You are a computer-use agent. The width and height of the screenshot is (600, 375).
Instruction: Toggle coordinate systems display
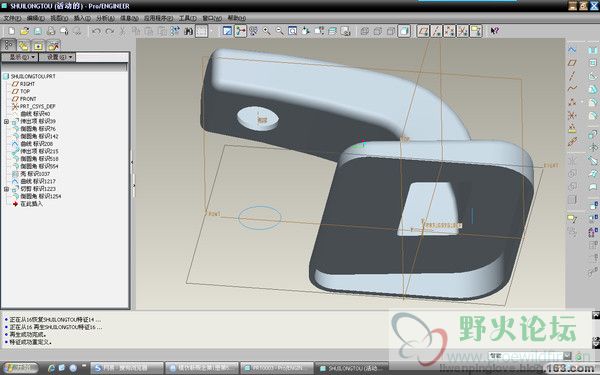[462, 31]
